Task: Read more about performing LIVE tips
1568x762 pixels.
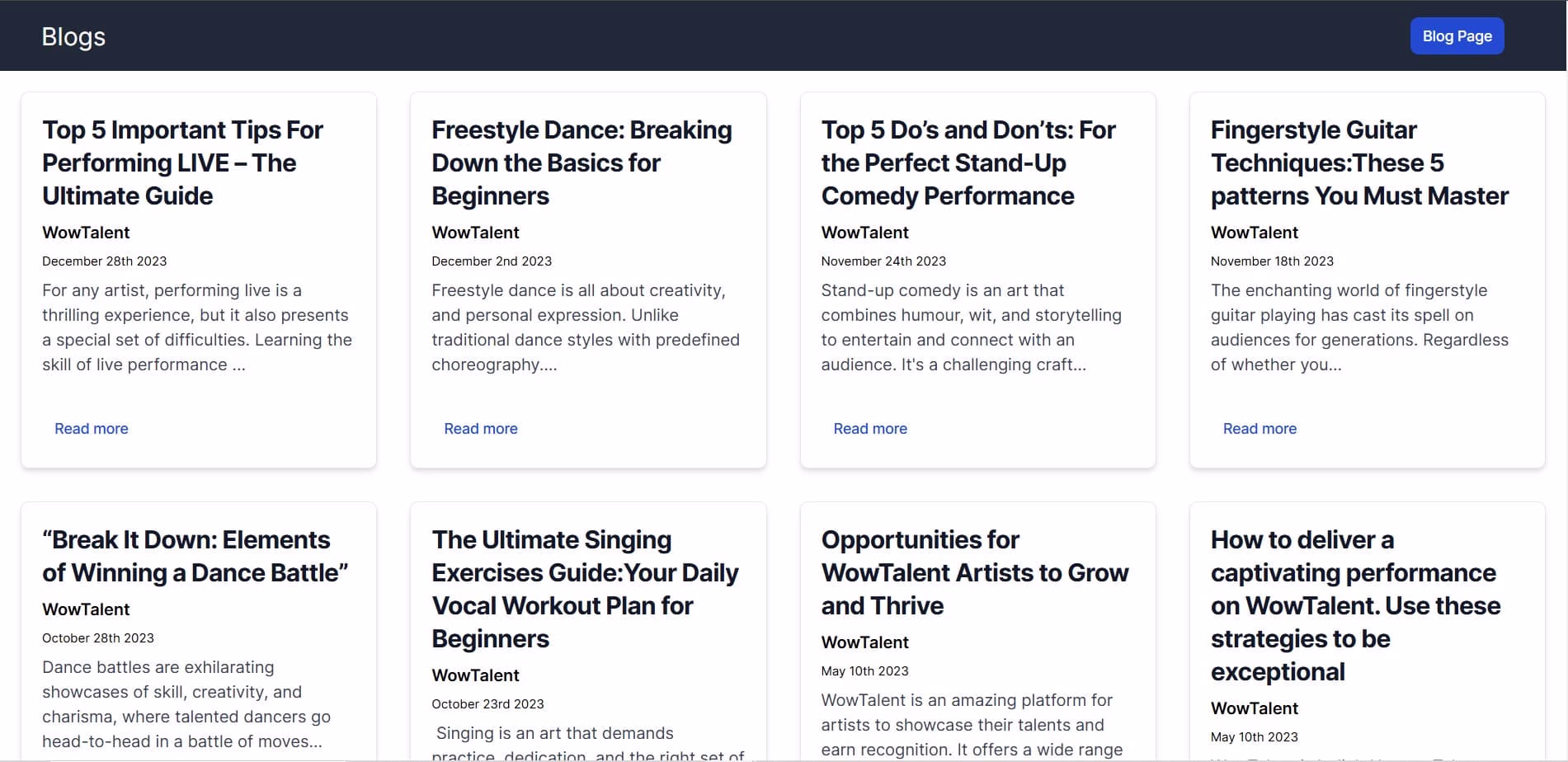Action: click(x=92, y=429)
